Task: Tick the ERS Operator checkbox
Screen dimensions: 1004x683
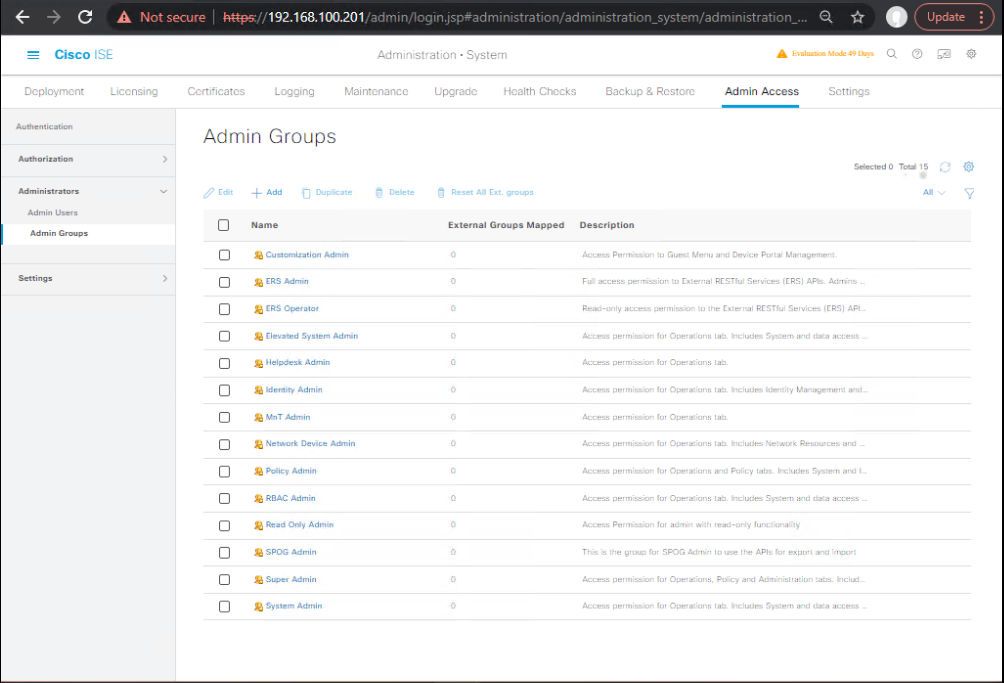Action: [x=224, y=309]
